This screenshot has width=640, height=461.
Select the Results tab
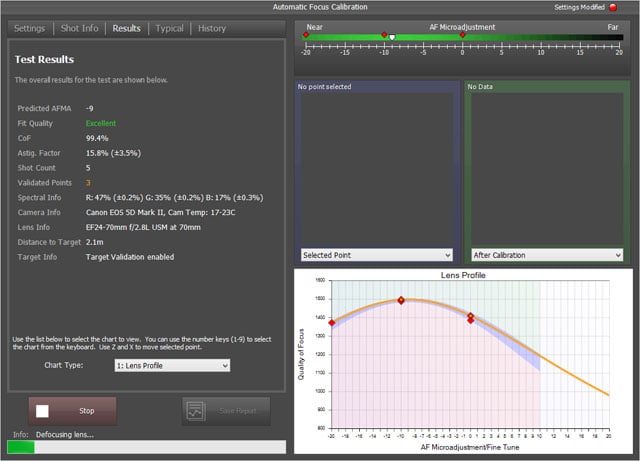click(127, 28)
